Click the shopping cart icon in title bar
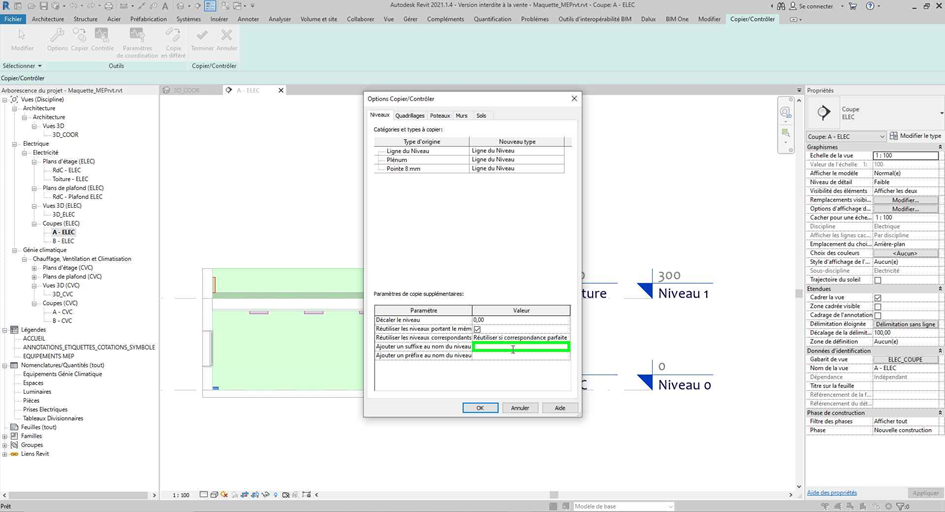This screenshot has height=512, width=945. tap(853, 6)
